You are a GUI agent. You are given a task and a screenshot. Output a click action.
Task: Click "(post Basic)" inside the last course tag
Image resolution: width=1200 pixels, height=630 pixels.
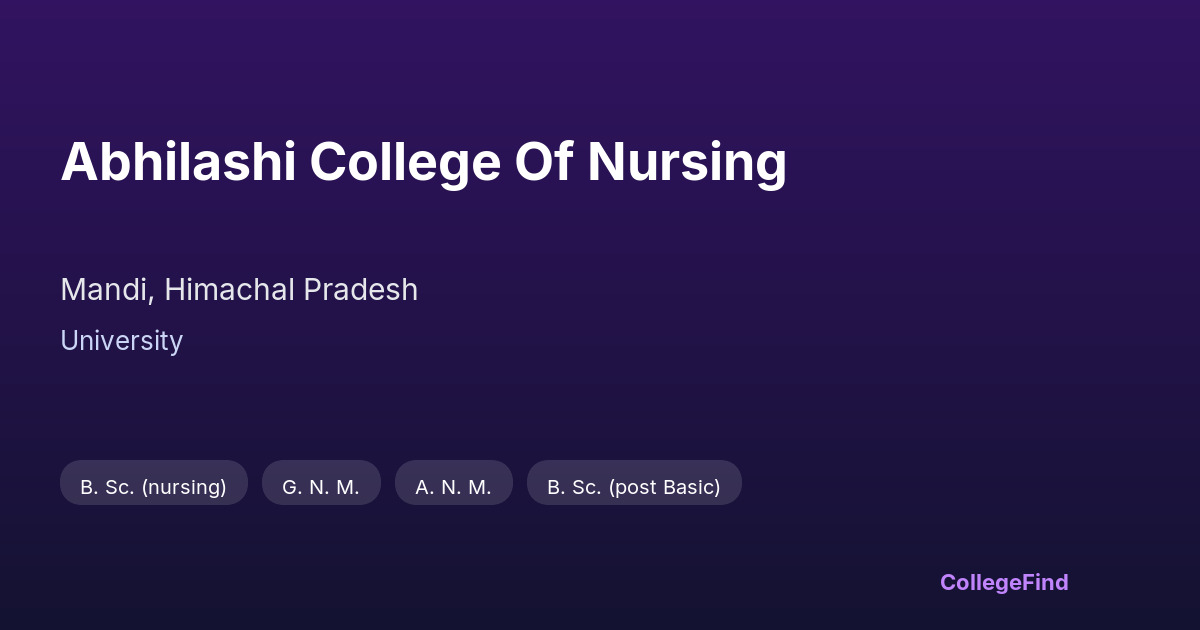pos(664,487)
